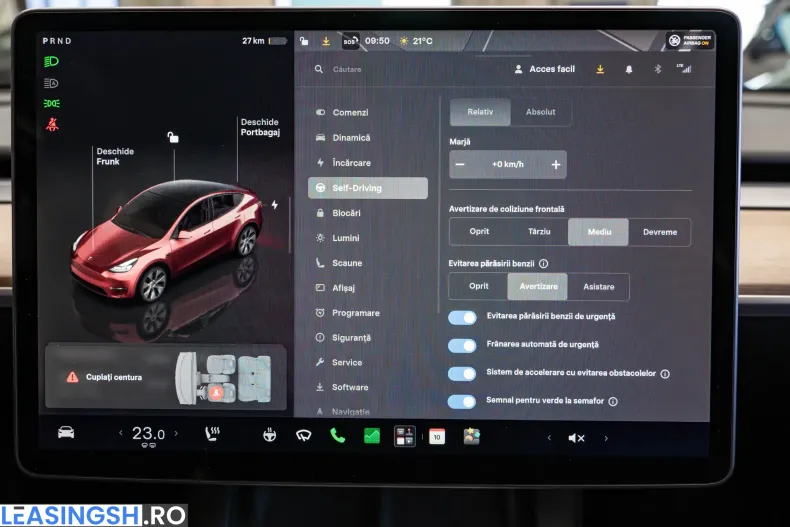Viewport: 790px width, 527px height.
Task: Activate the windshield wipers icon
Action: tap(303, 435)
